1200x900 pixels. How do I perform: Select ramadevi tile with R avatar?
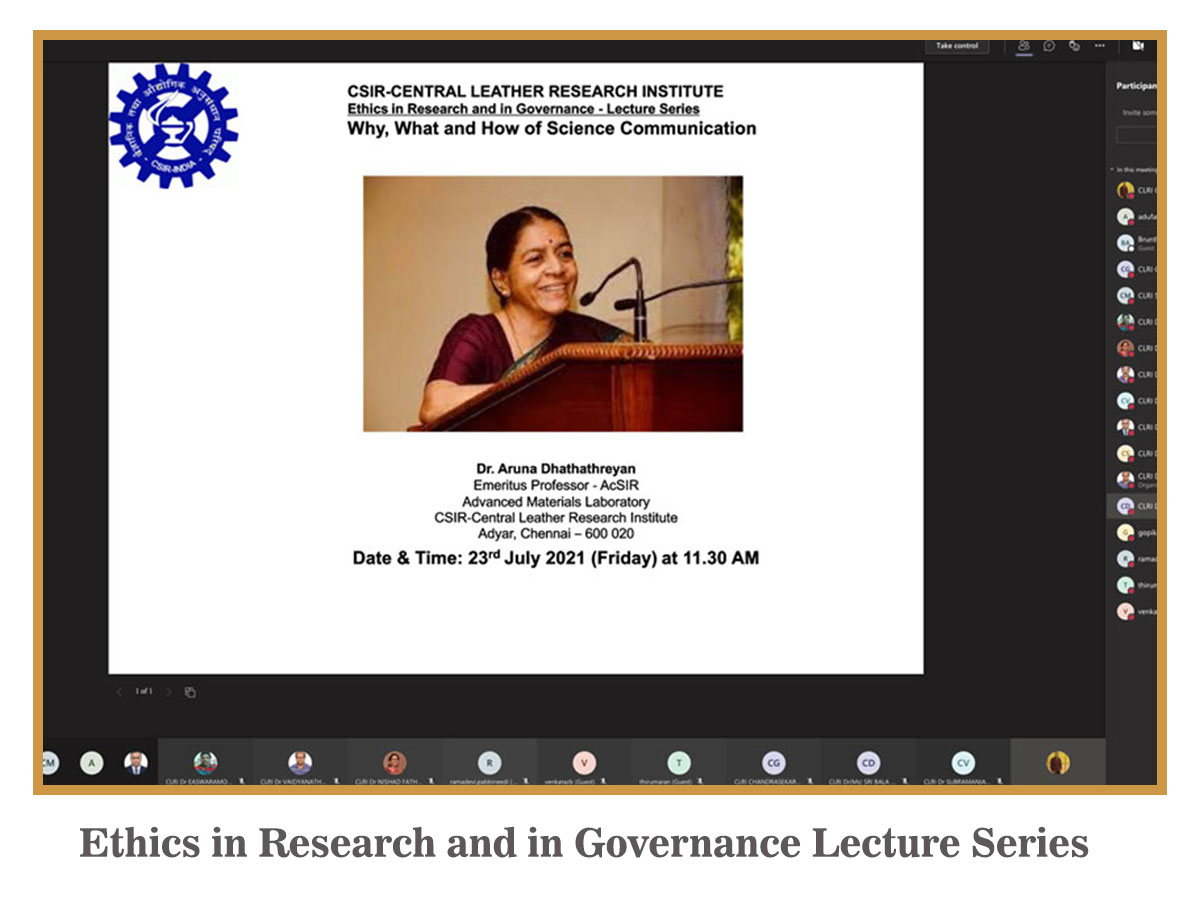coord(489,764)
